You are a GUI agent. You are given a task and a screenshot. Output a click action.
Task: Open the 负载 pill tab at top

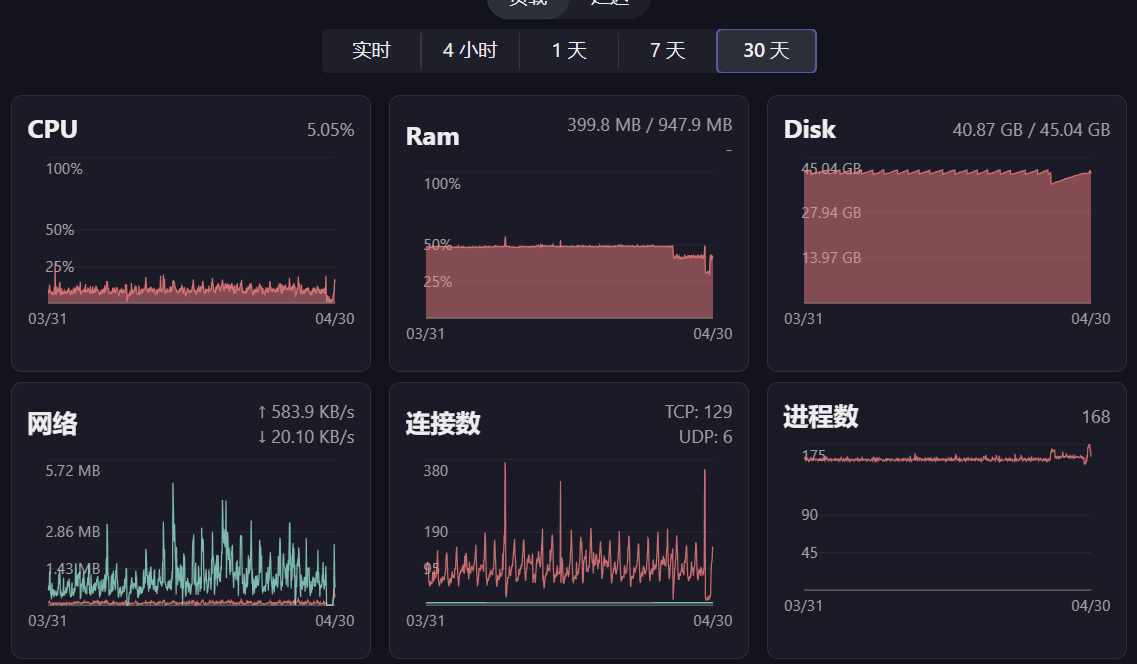point(528,3)
